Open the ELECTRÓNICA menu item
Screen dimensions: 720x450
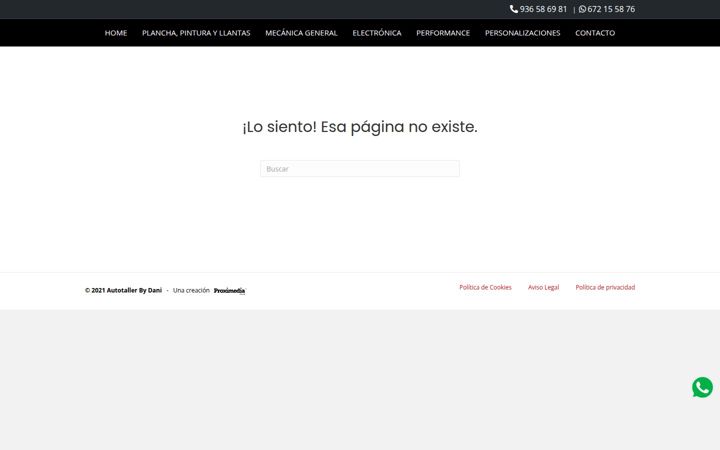click(377, 33)
